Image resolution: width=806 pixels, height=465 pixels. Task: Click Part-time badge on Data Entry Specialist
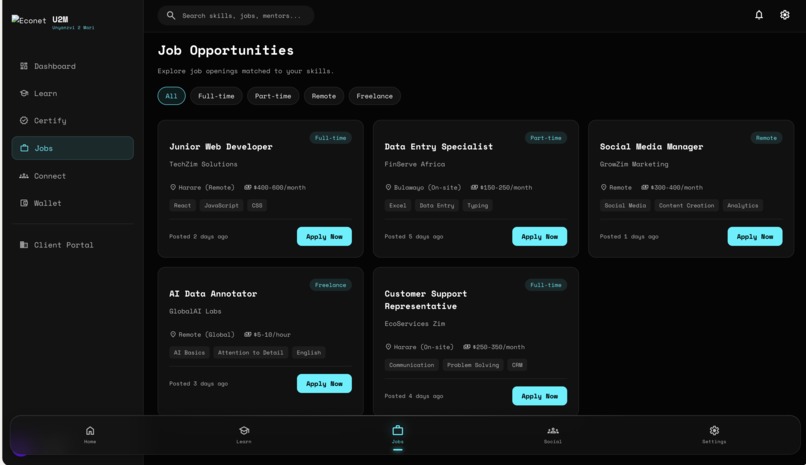[x=546, y=138]
